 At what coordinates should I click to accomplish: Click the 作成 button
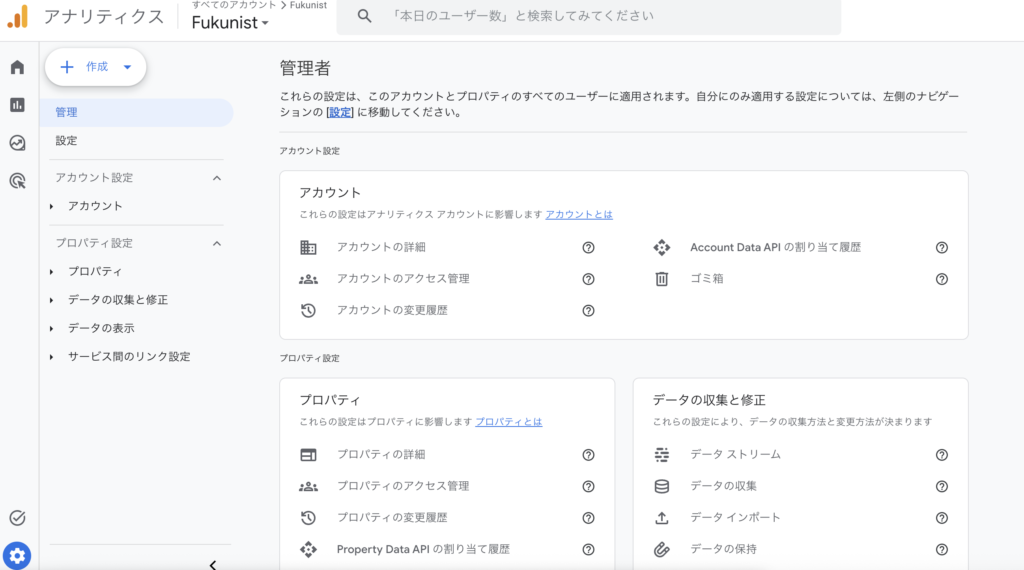[x=95, y=67]
